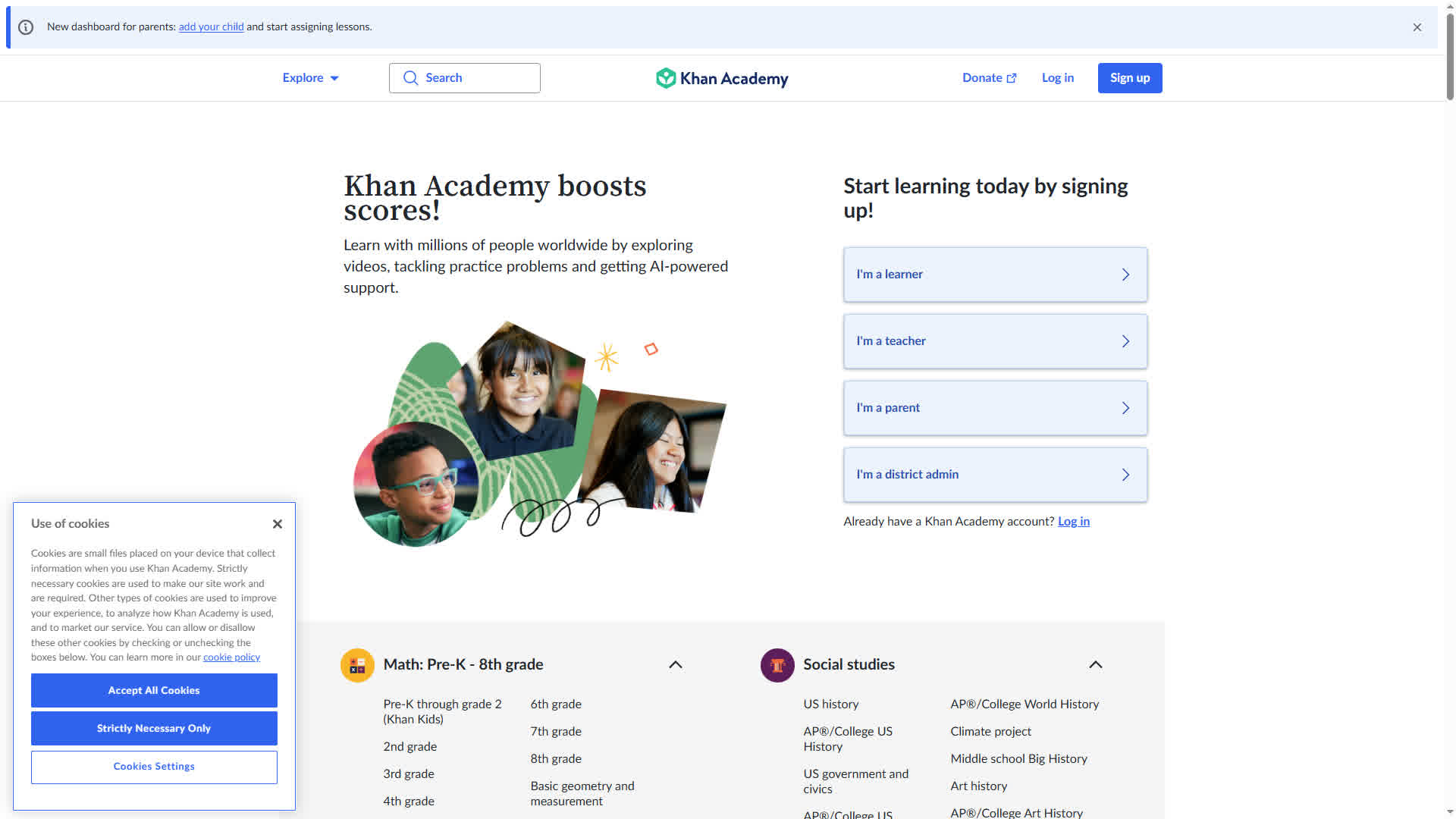Open the Explore dropdown menu
The height and width of the screenshot is (819, 1456).
[x=311, y=78]
